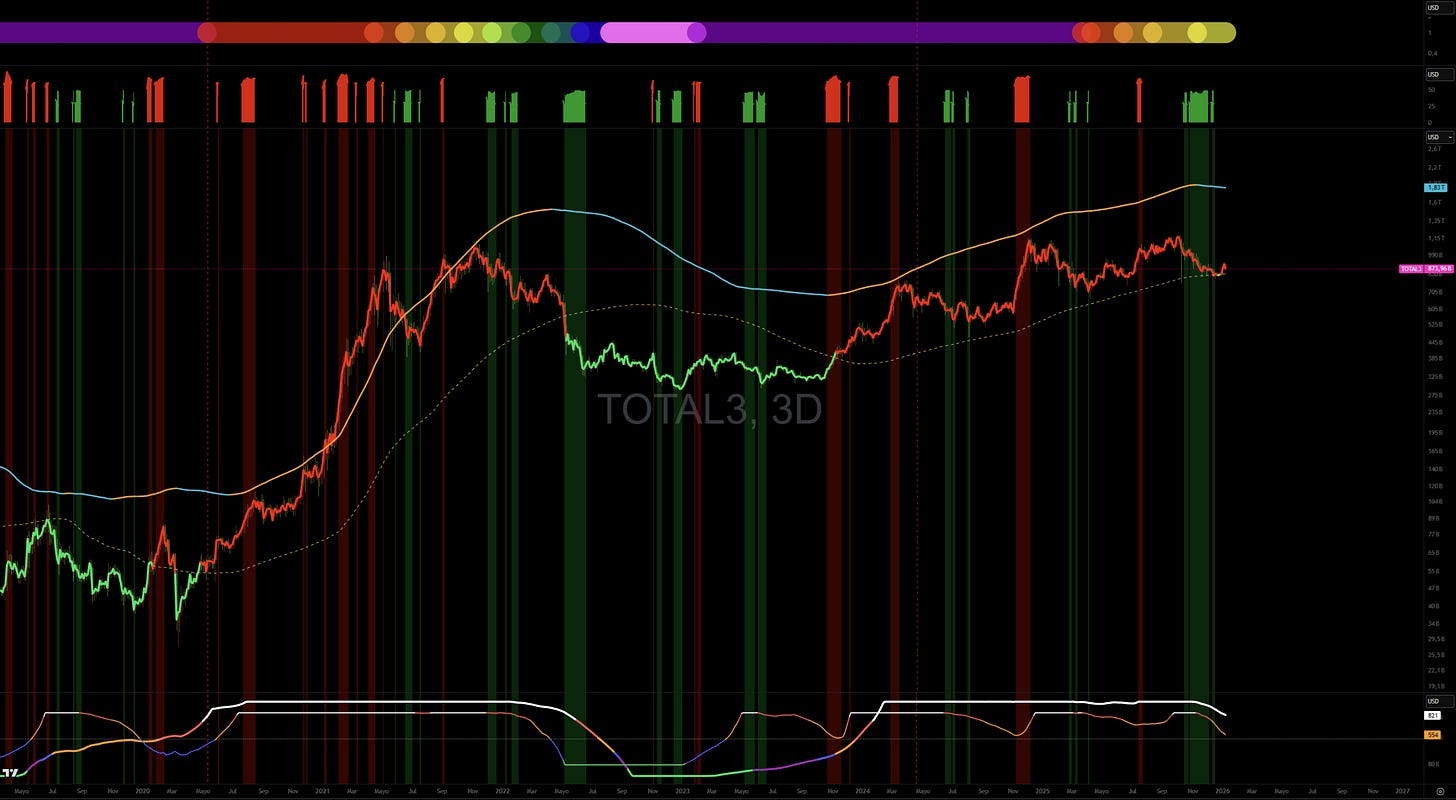Viewport: 1456px width, 800px height.
Task: Click the 0,4 value on the top pane scale
Action: (x=1432, y=52)
